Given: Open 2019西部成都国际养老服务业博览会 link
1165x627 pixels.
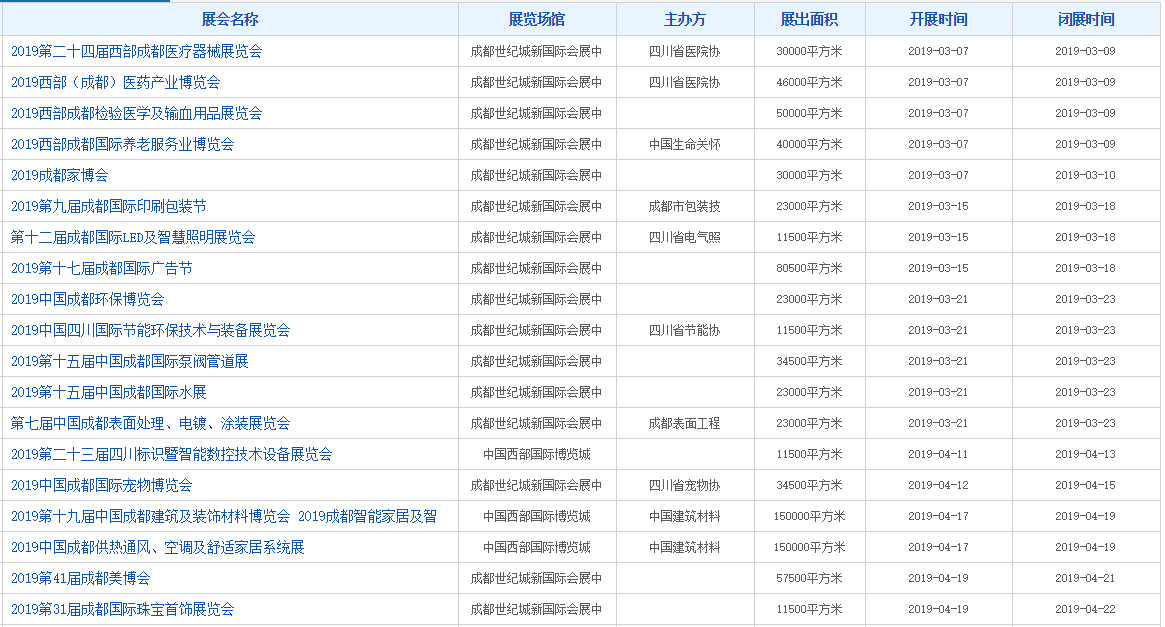Looking at the screenshot, I should 123,144.
